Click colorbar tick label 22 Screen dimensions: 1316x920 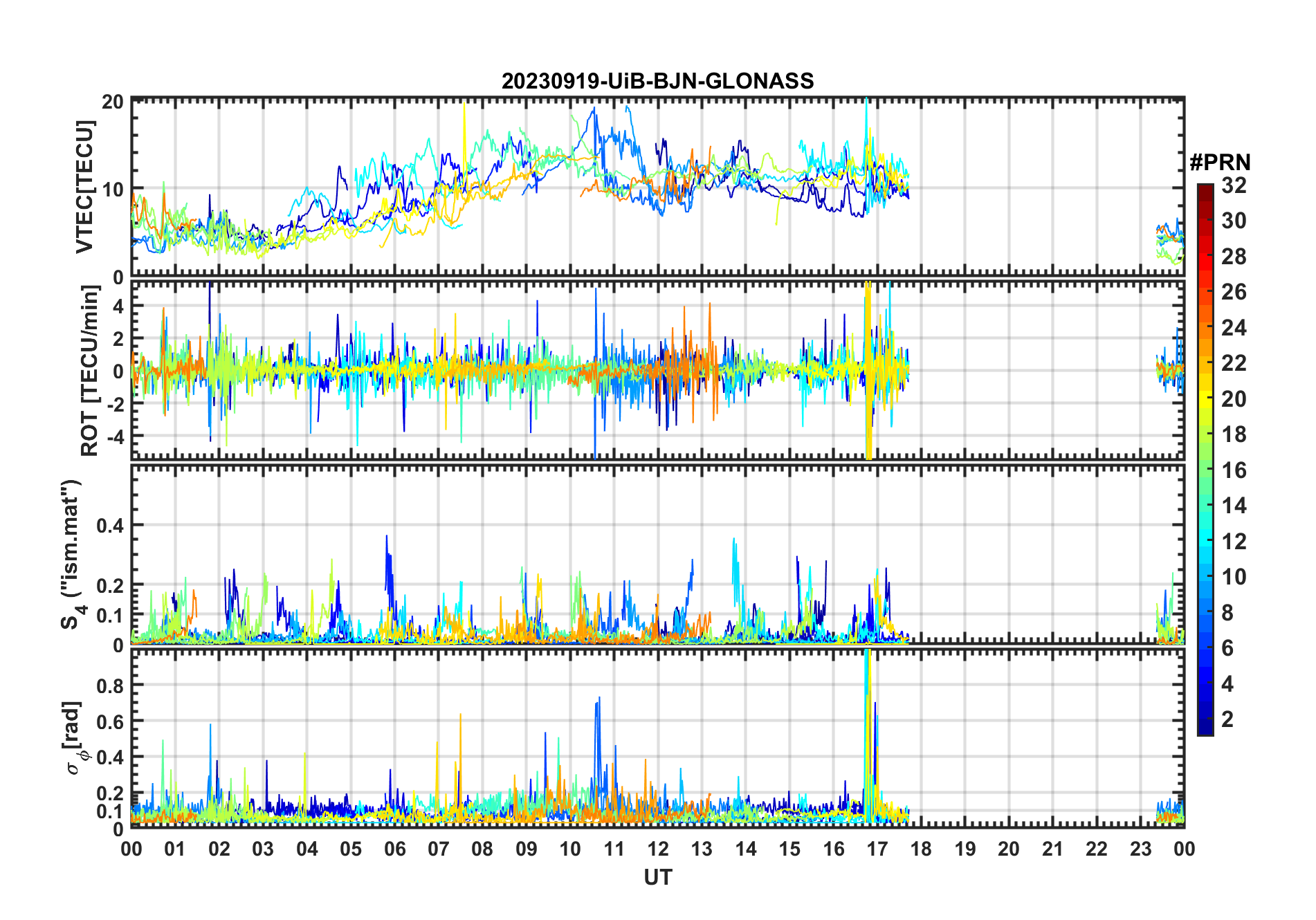(1234, 363)
